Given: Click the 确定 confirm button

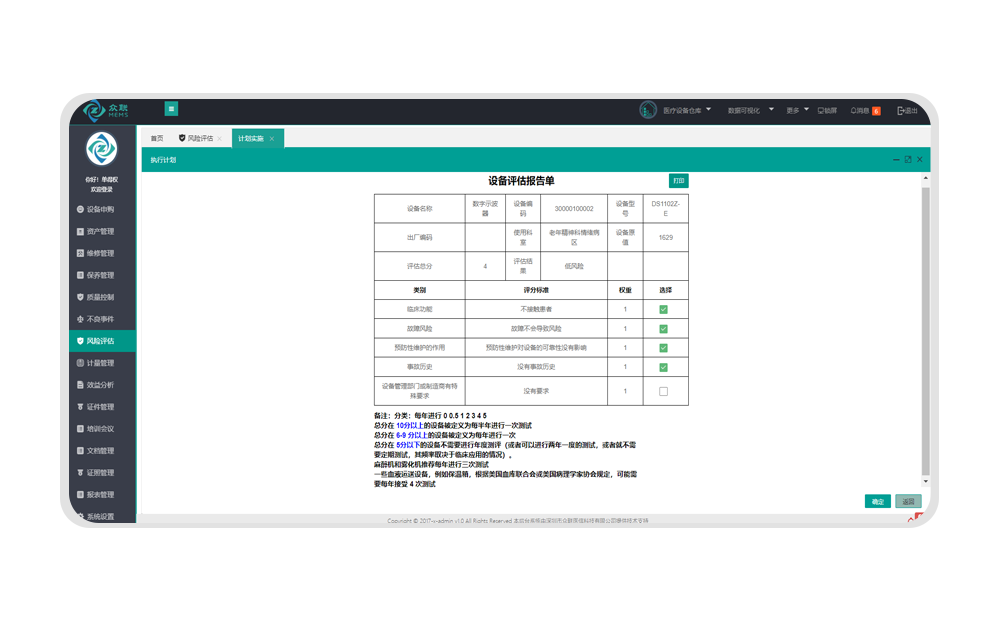Looking at the screenshot, I should (x=877, y=502).
